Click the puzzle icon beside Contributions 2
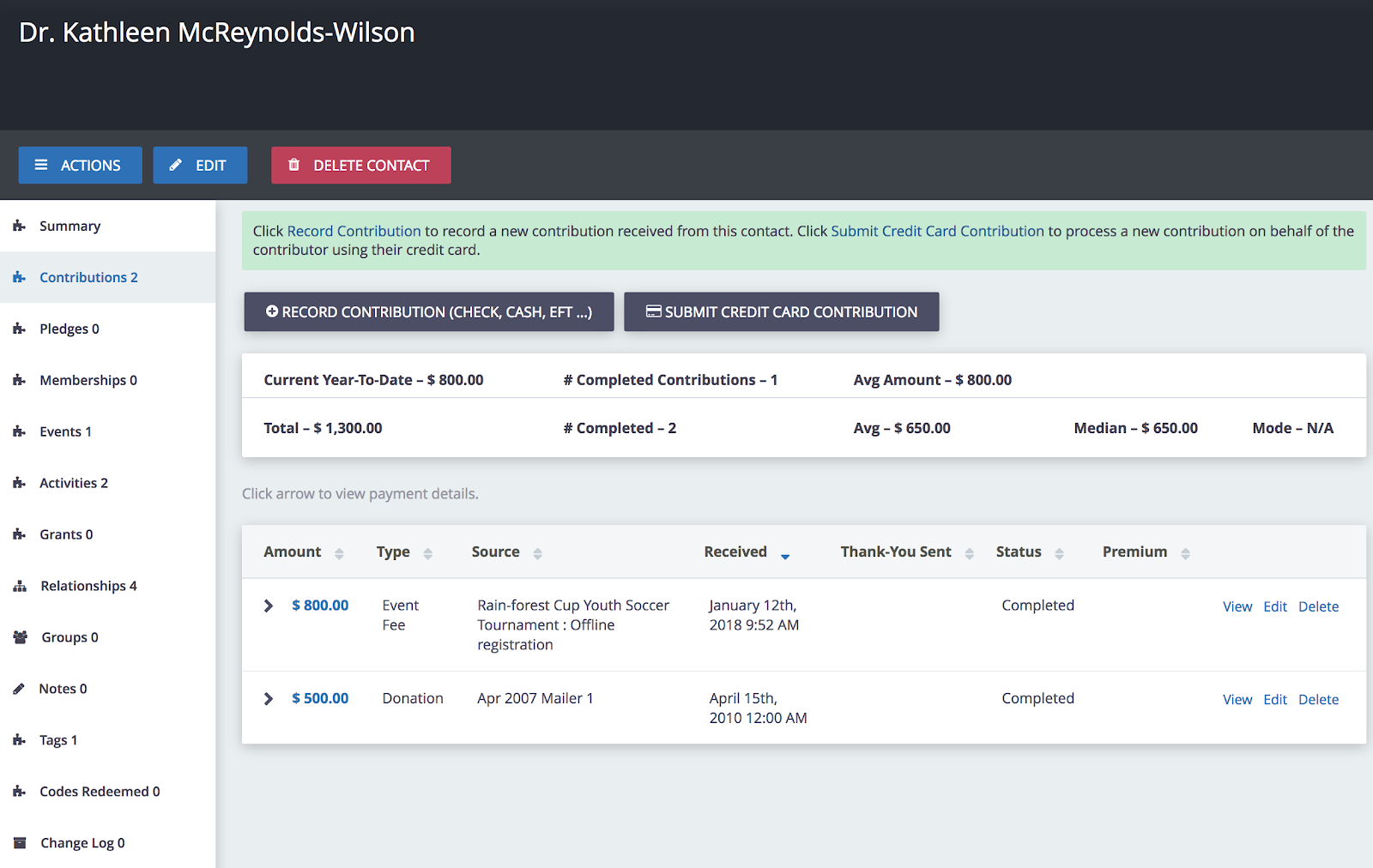Image resolution: width=1373 pixels, height=868 pixels. (19, 278)
